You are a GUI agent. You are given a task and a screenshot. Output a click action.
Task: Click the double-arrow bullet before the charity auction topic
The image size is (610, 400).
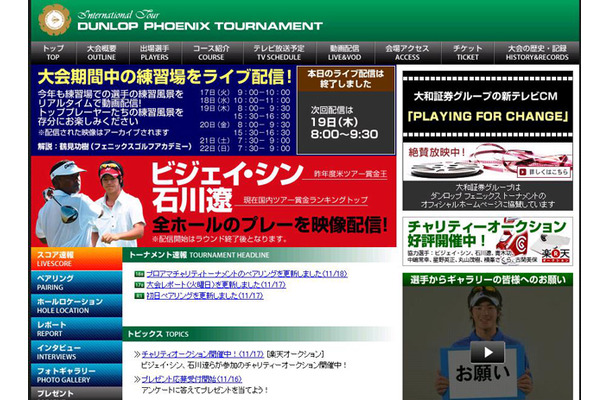click(x=137, y=354)
